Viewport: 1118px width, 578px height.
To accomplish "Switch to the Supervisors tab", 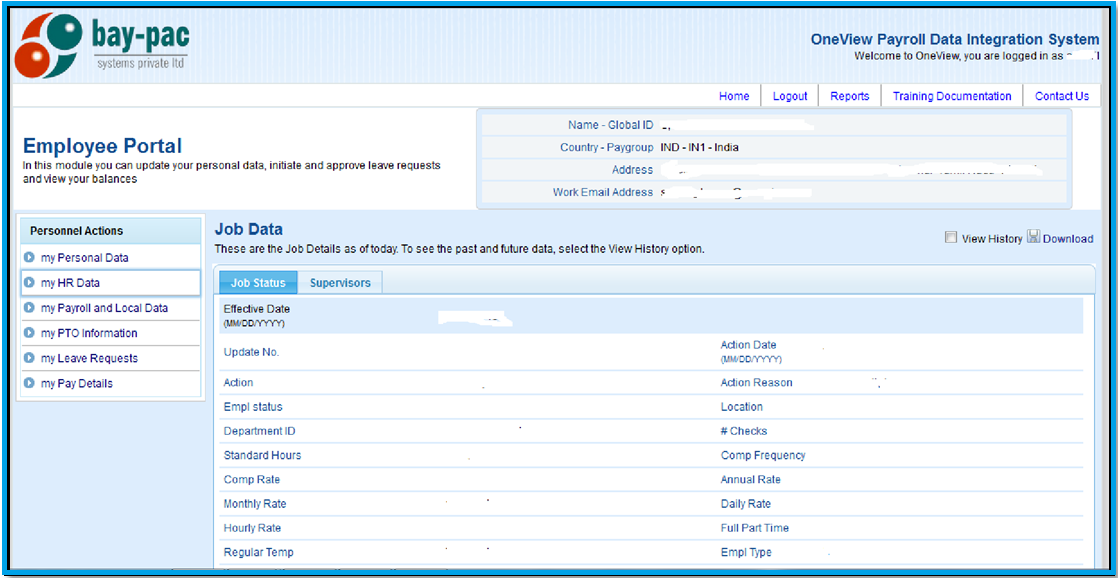I will pos(340,283).
